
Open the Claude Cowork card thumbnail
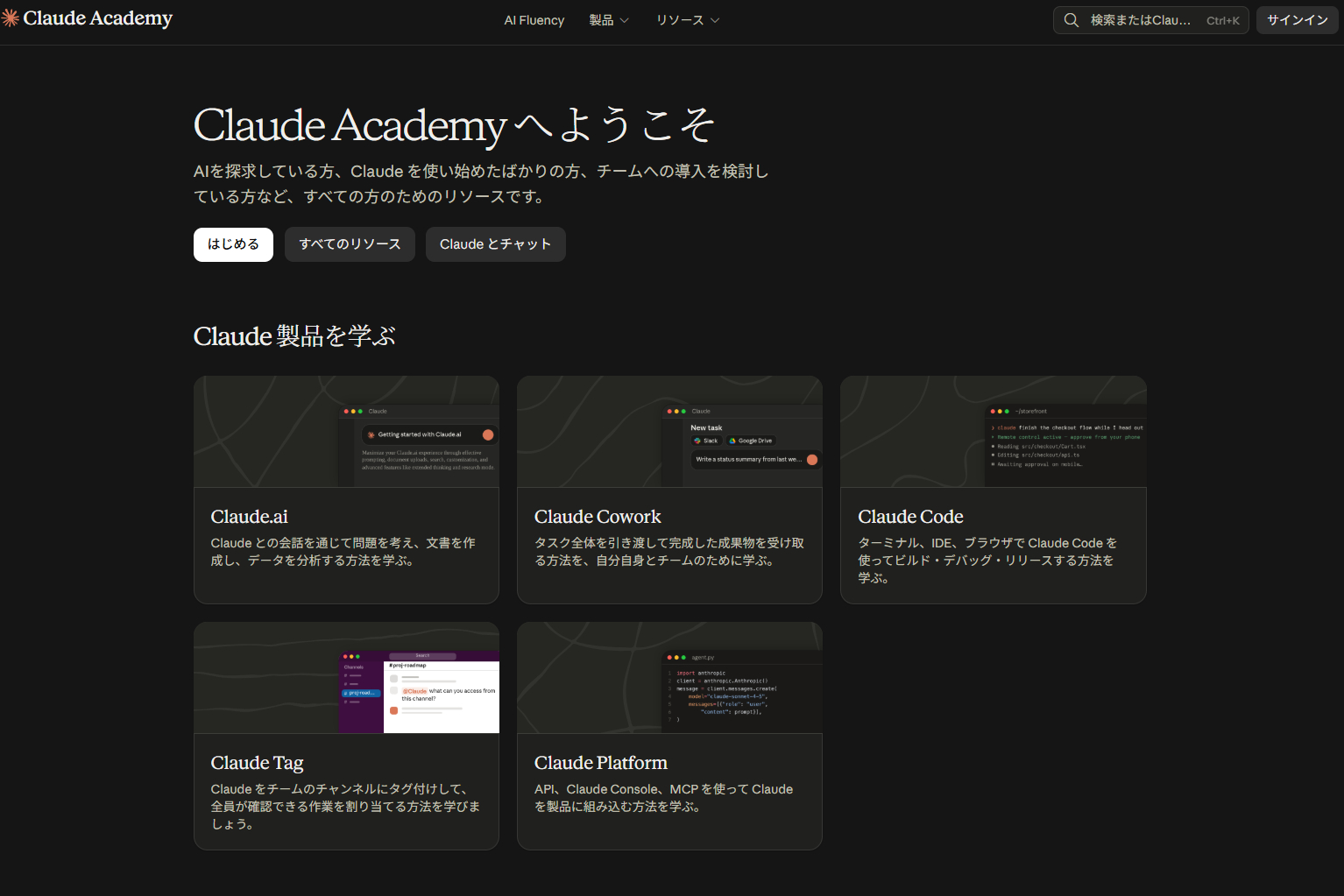[669, 432]
